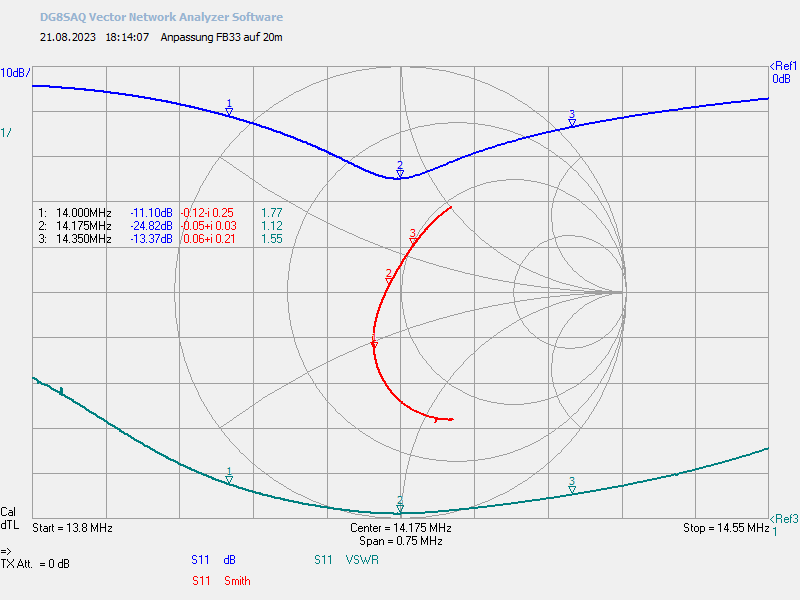Click the time stamp '18:14:07'
The width and height of the screenshot is (800, 600).
click(127, 37)
